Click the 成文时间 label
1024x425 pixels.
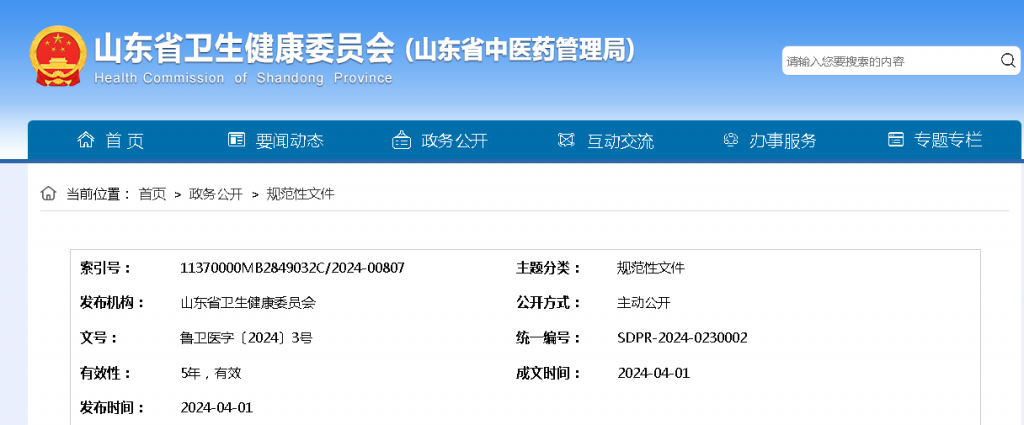point(549,373)
